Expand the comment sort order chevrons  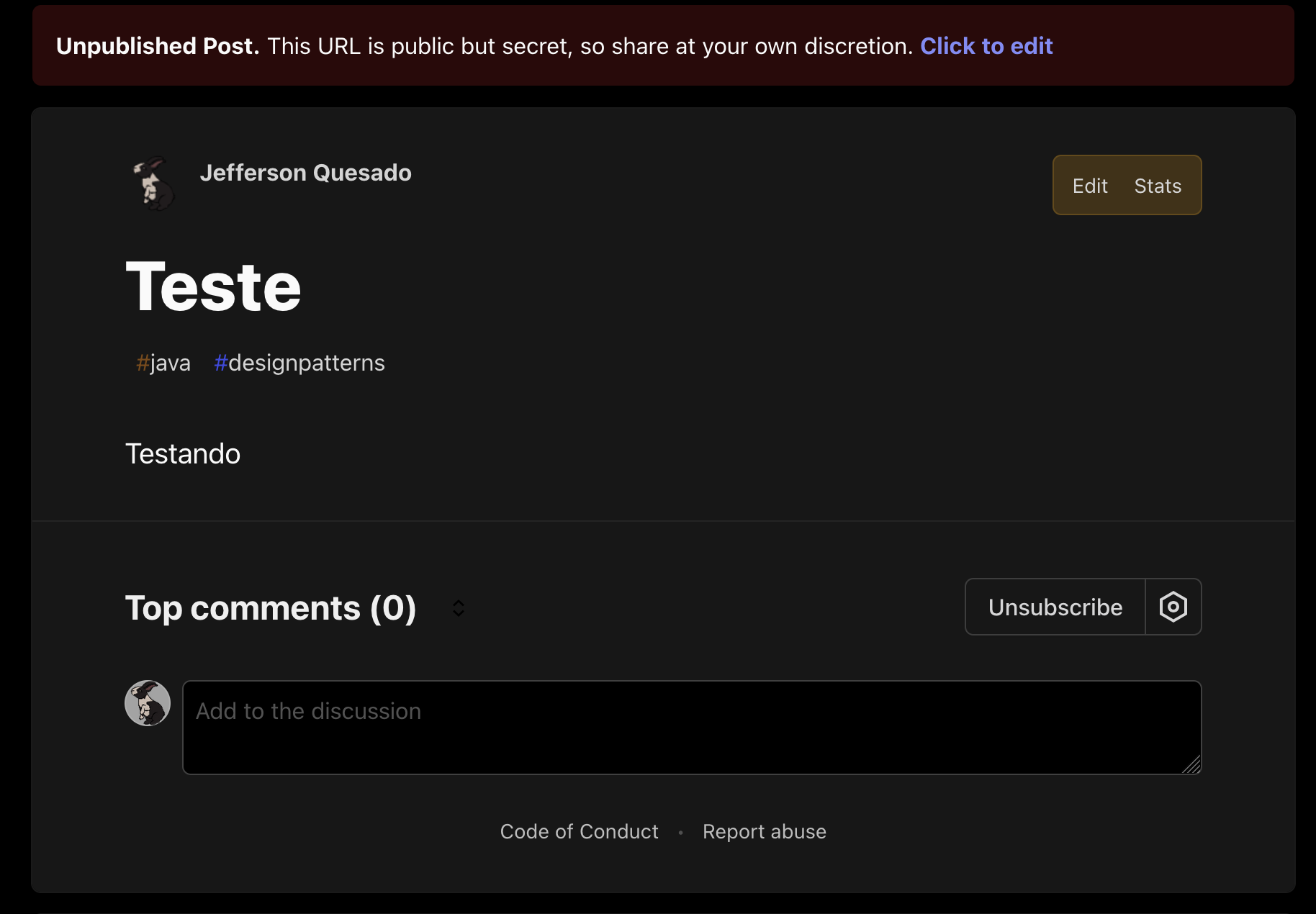click(x=459, y=608)
